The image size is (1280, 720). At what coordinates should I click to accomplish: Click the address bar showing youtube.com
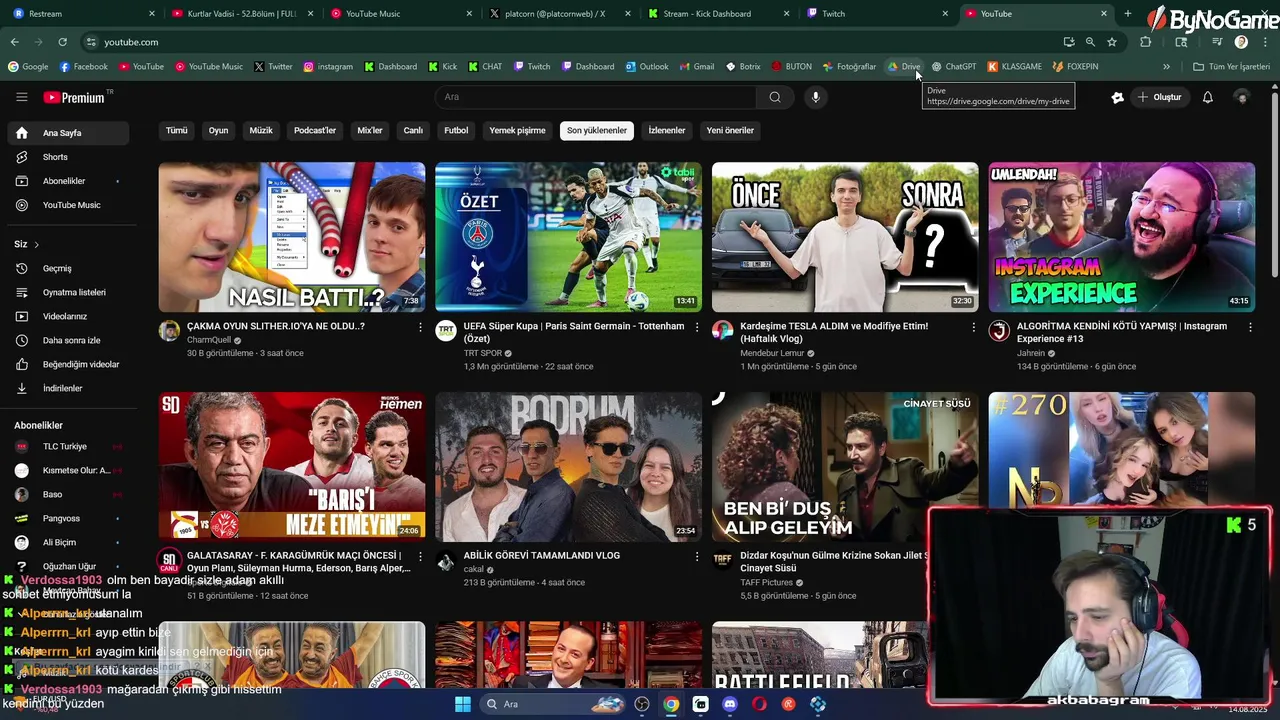570,42
